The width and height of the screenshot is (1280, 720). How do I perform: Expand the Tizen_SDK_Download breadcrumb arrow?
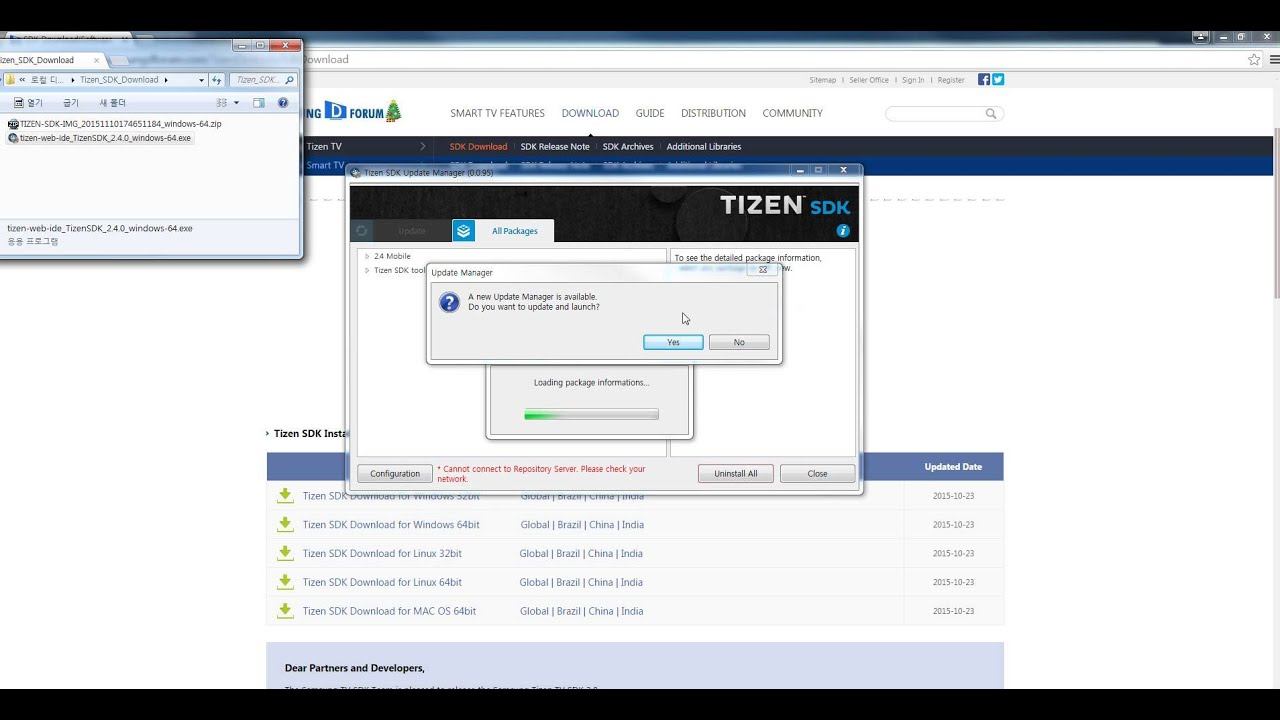(166, 80)
